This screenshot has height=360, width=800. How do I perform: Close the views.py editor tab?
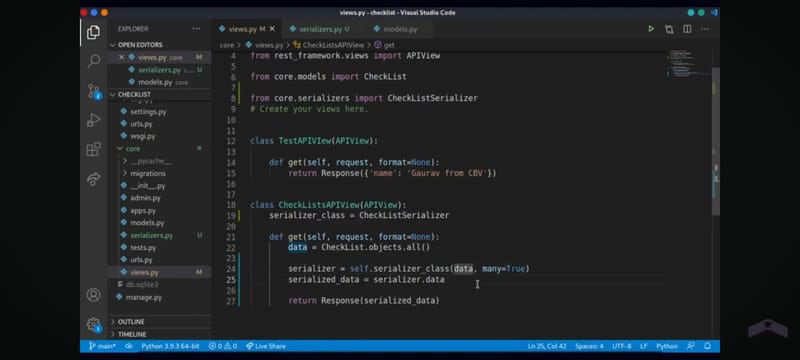tap(272, 29)
